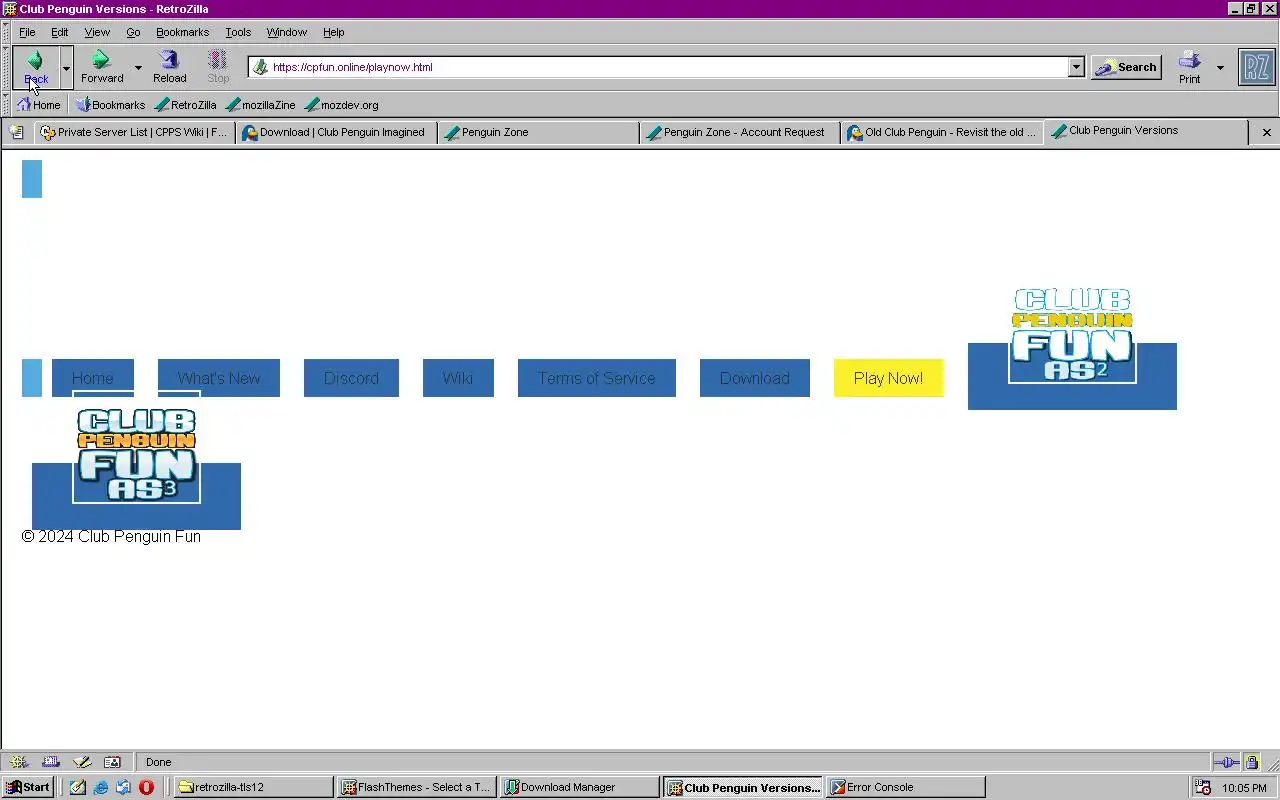1280x800 pixels.
Task: Select the Club Penguin Versions tab
Action: (x=1146, y=131)
